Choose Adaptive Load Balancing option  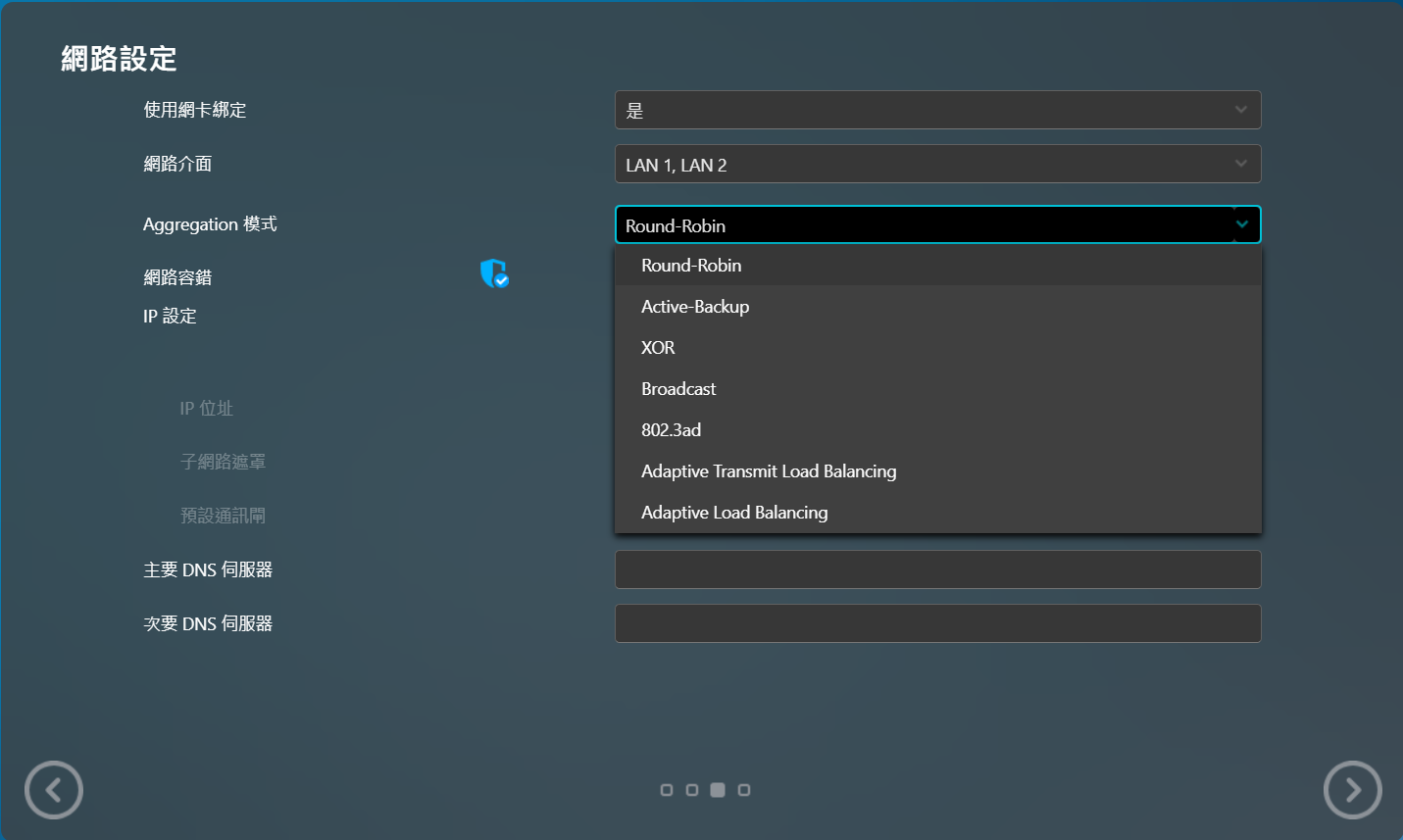734,513
